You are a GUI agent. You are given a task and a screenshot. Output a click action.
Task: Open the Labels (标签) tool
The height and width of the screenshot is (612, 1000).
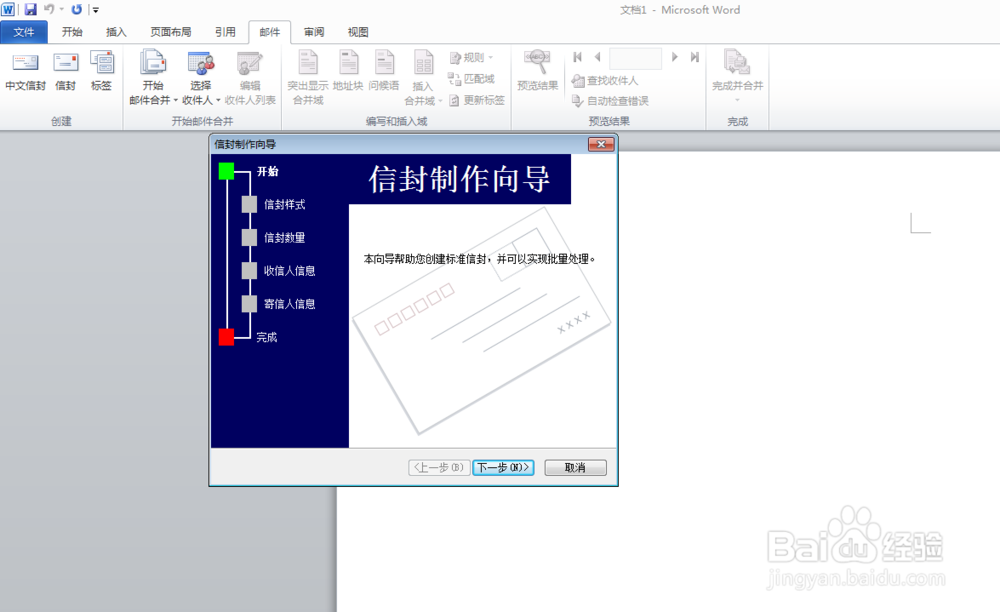(101, 71)
